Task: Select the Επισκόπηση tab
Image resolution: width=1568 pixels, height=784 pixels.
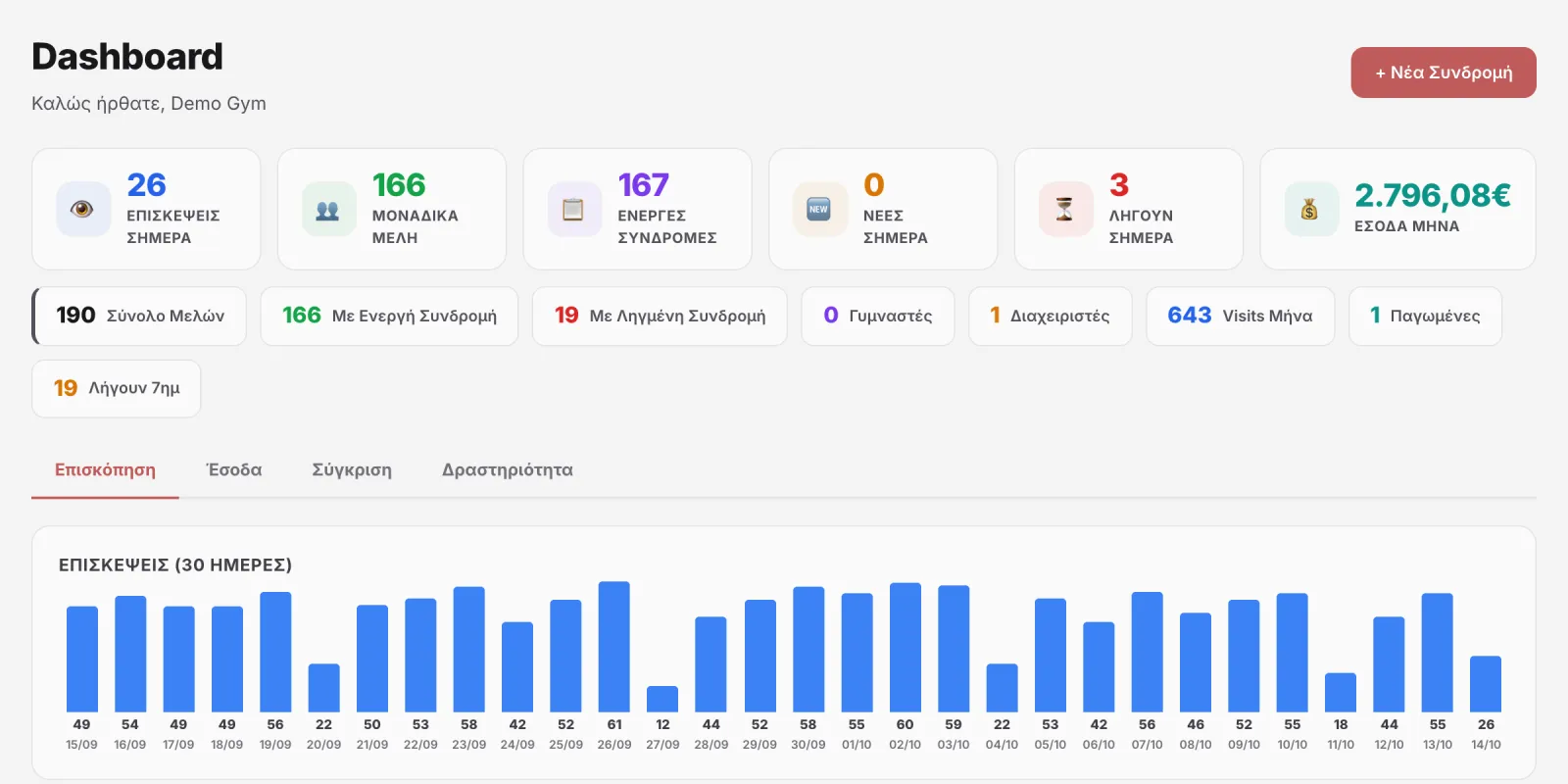Action: pos(105,470)
